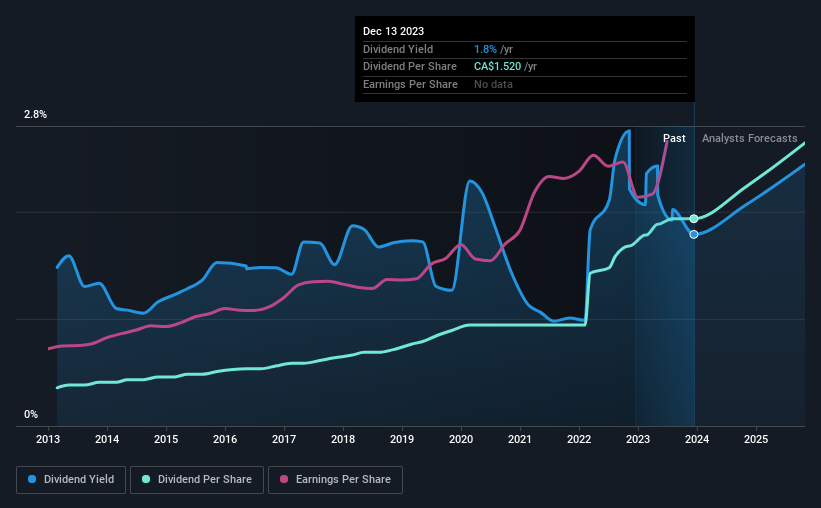Click the teal Dividend Per Share legend dot
The width and height of the screenshot is (821, 508).
point(146,479)
